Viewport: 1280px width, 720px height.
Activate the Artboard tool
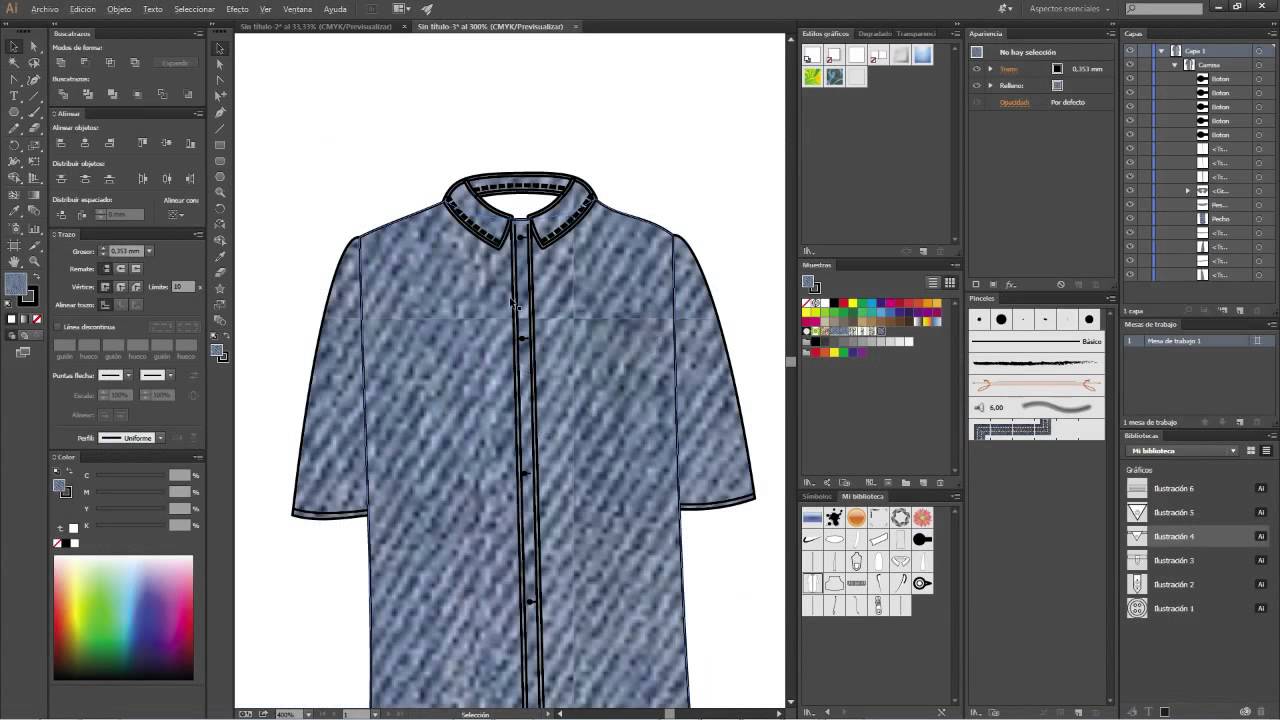point(14,245)
